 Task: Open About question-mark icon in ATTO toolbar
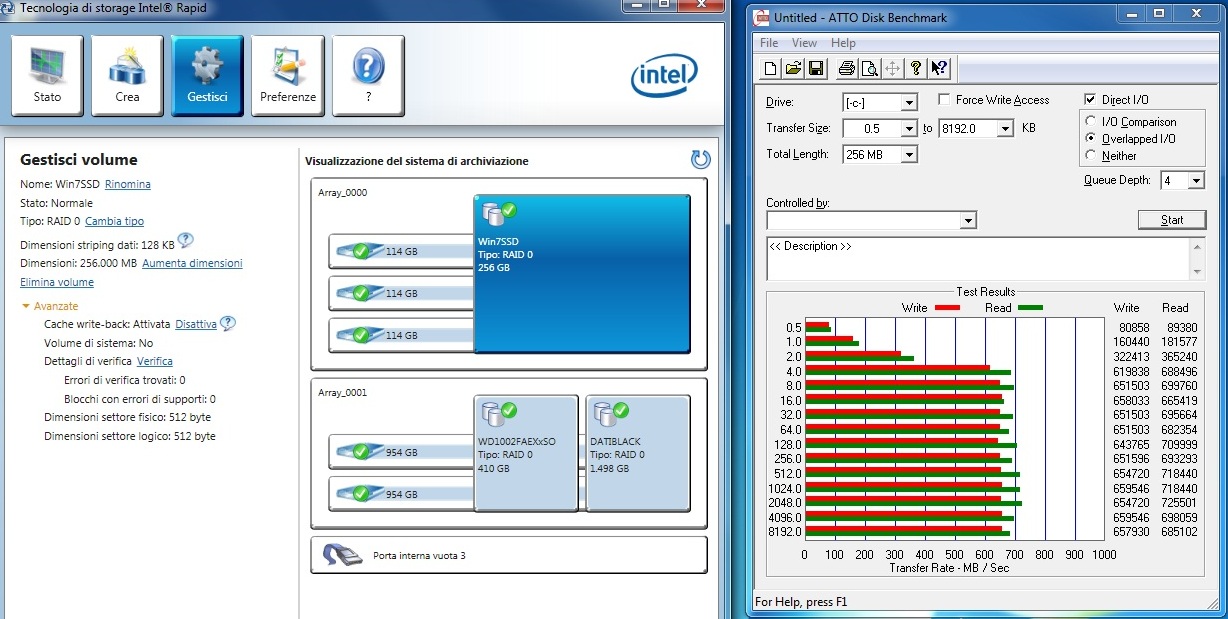coord(915,69)
